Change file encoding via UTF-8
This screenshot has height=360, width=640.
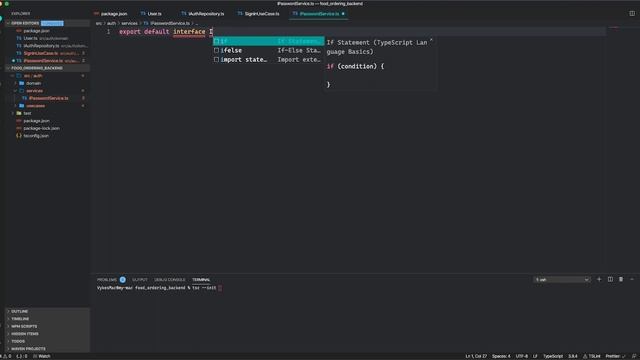[522, 356]
